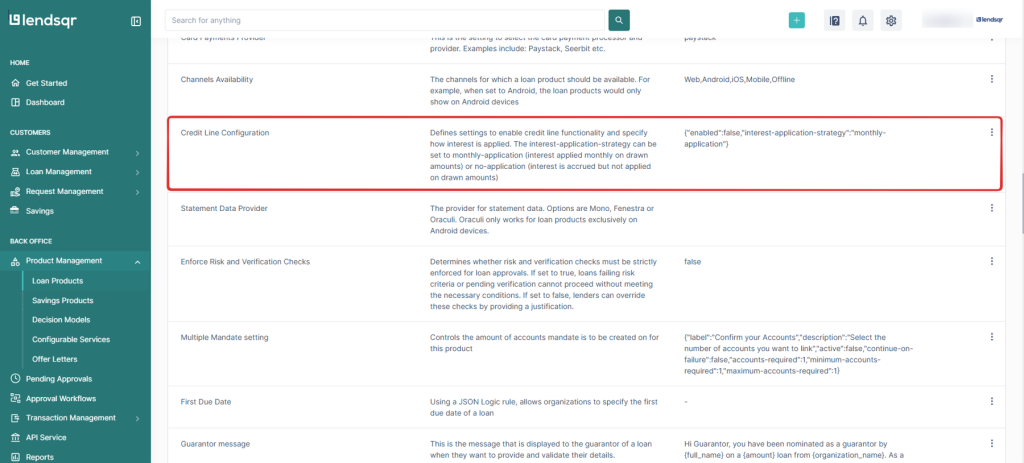Screen dimensions: 1024x463
Task: Click the Search for anything field
Action: tap(385, 20)
